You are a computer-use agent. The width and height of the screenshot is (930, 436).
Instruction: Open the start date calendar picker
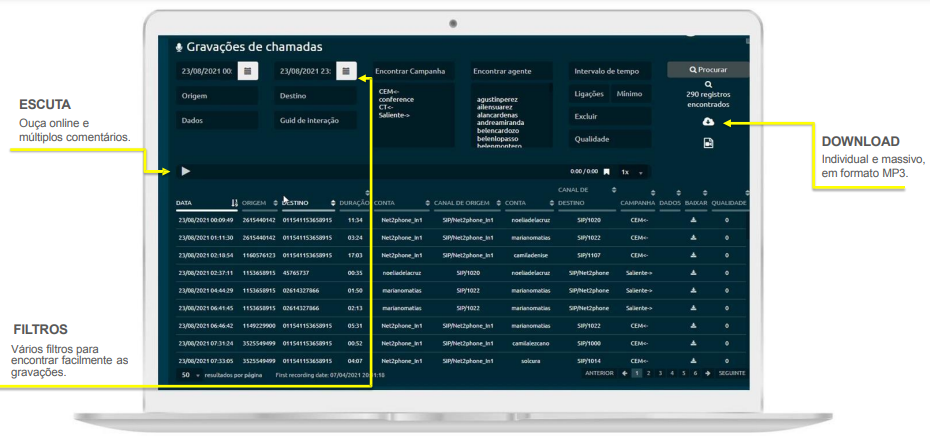248,72
